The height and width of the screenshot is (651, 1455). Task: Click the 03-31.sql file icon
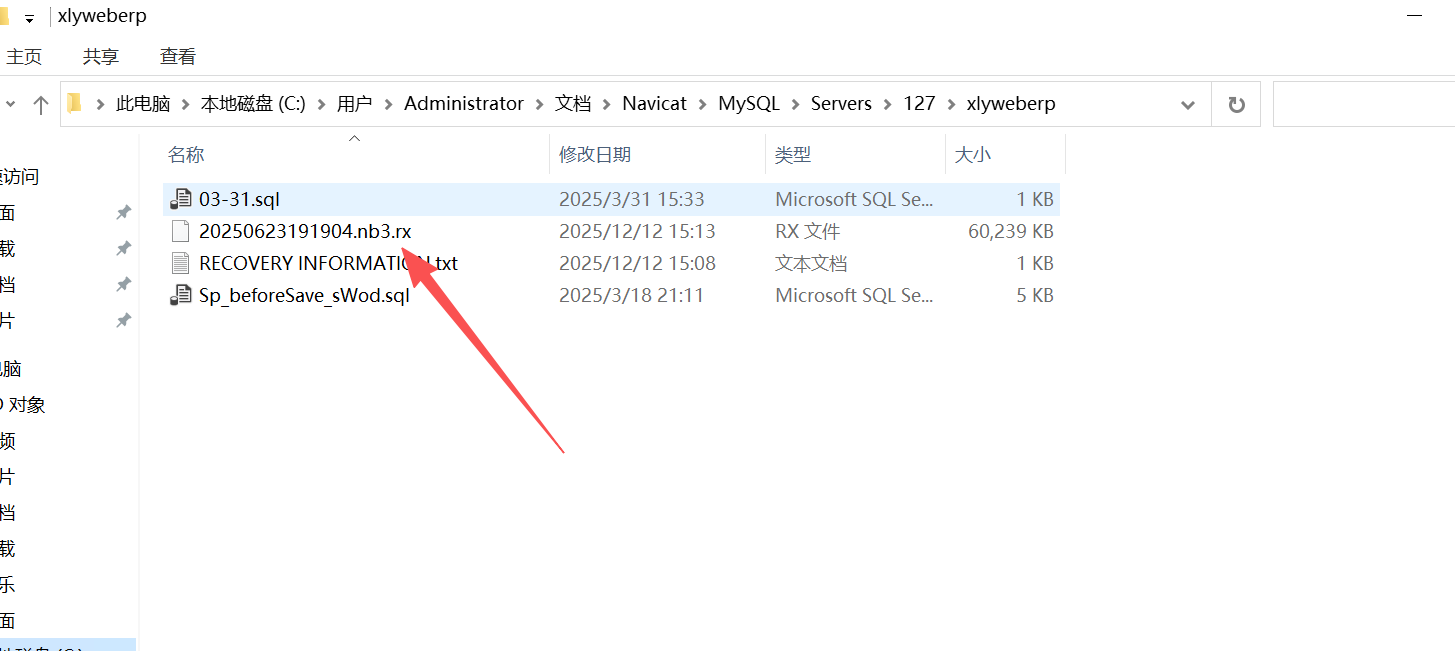(x=181, y=199)
